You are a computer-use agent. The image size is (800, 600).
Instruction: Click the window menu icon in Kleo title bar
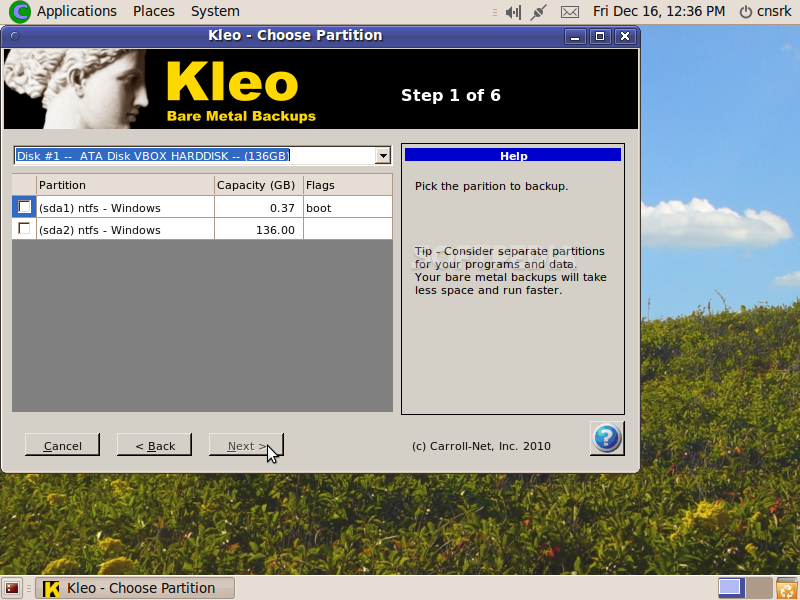pyautogui.click(x=15, y=36)
